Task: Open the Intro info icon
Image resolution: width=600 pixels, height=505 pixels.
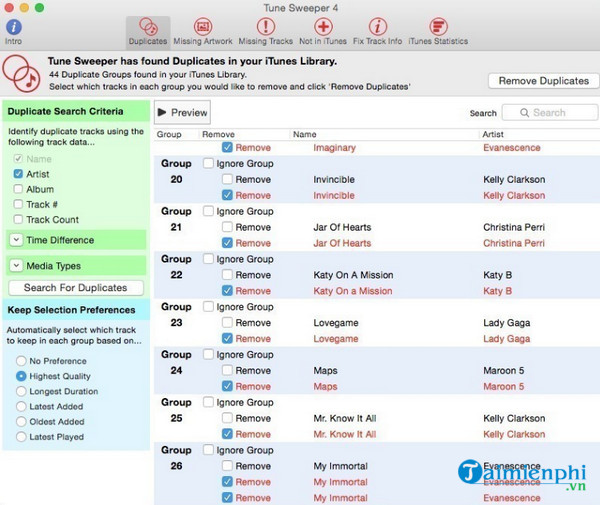Action: [x=14, y=27]
